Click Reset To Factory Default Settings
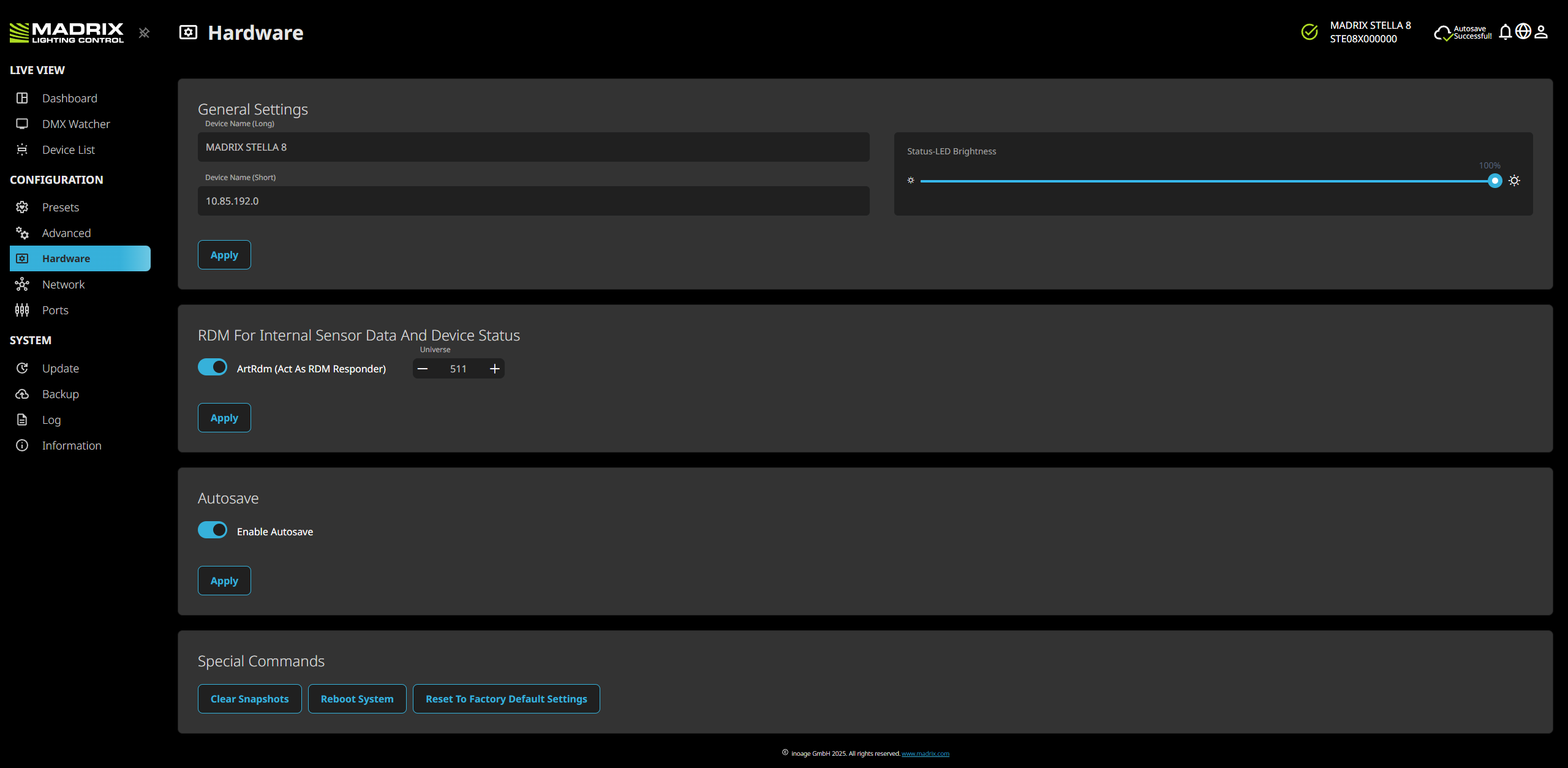Viewport: 1568px width, 768px height. (507, 699)
